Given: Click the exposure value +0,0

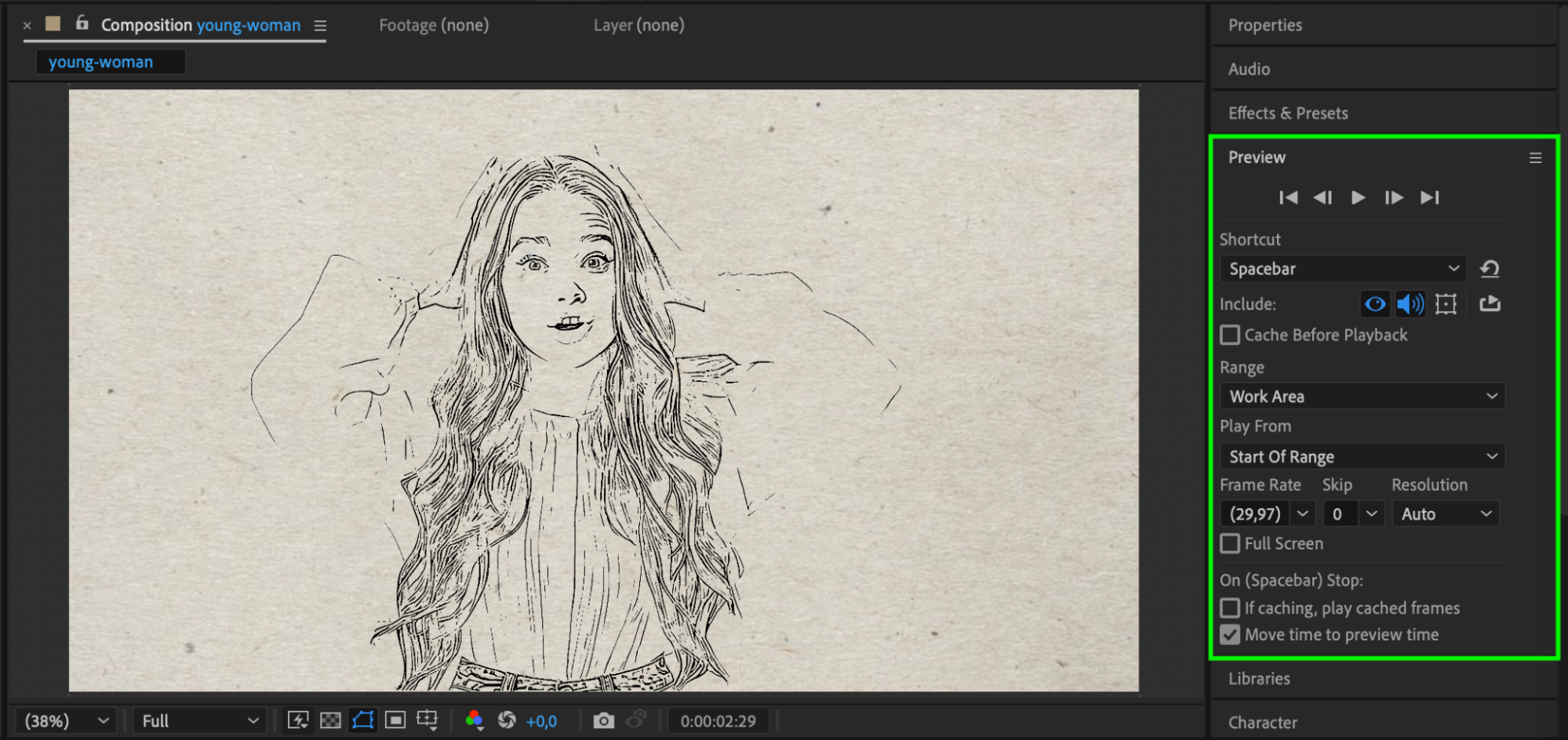Looking at the screenshot, I should pyautogui.click(x=541, y=721).
